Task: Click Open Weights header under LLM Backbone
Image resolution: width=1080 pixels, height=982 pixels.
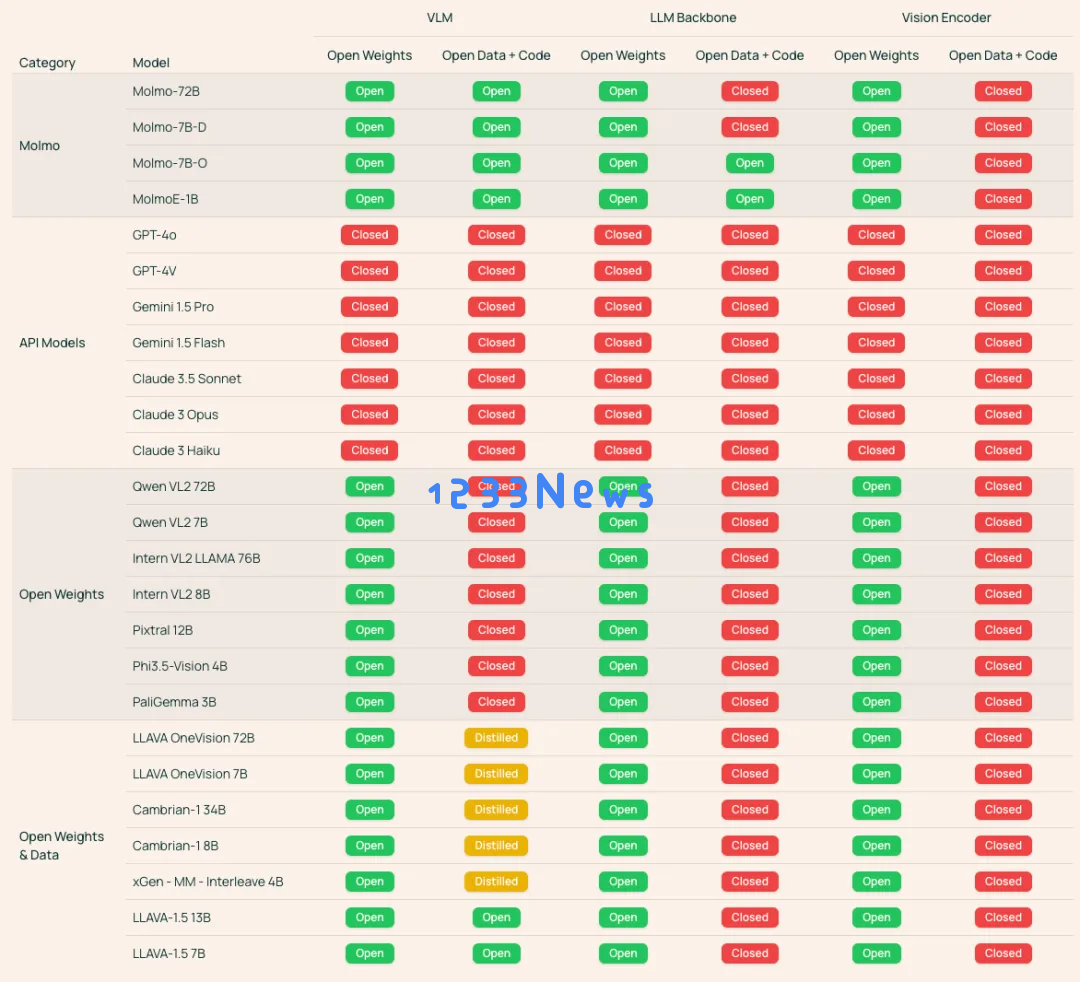Action: 623,55
